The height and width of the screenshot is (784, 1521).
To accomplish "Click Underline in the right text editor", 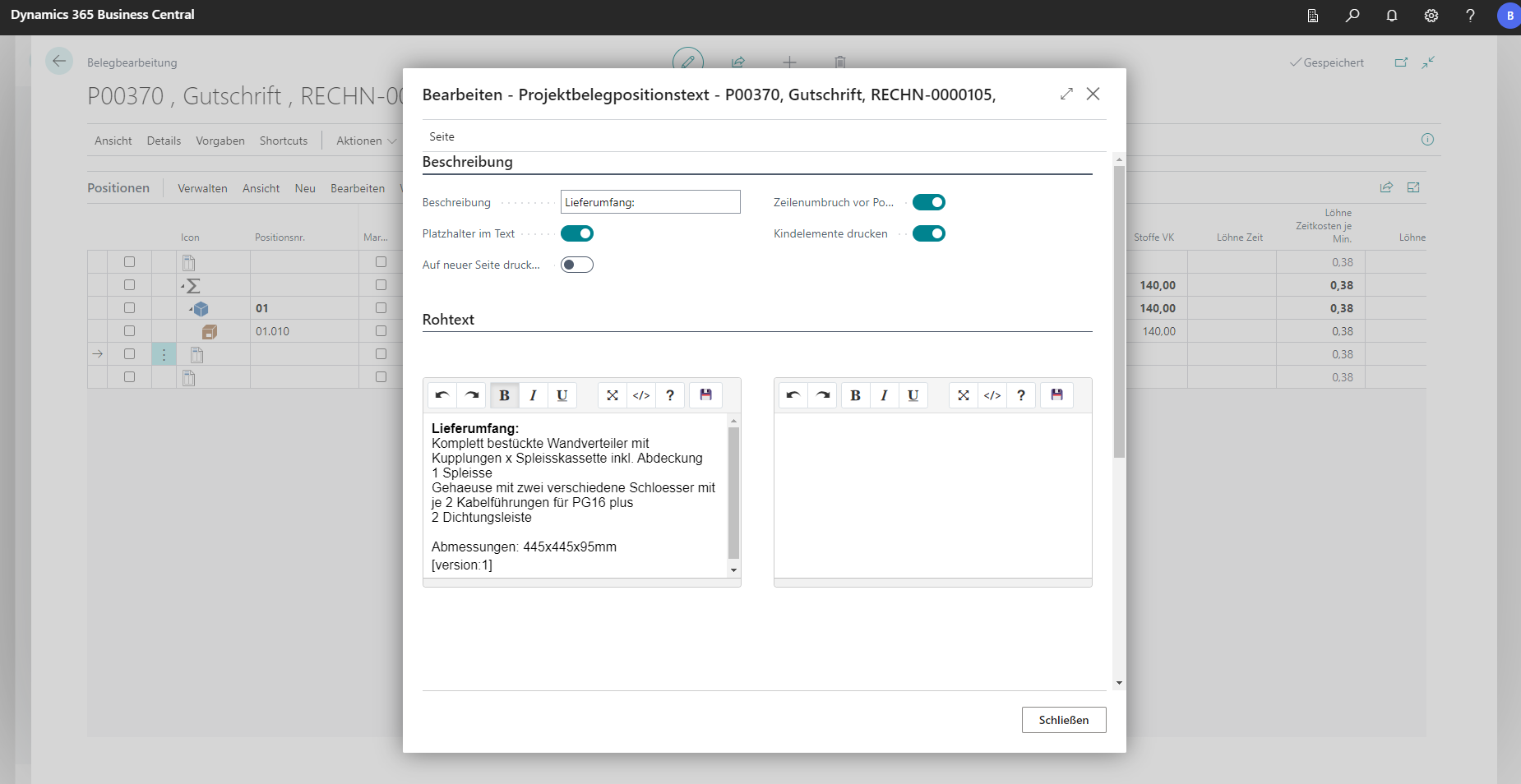I will coord(913,395).
